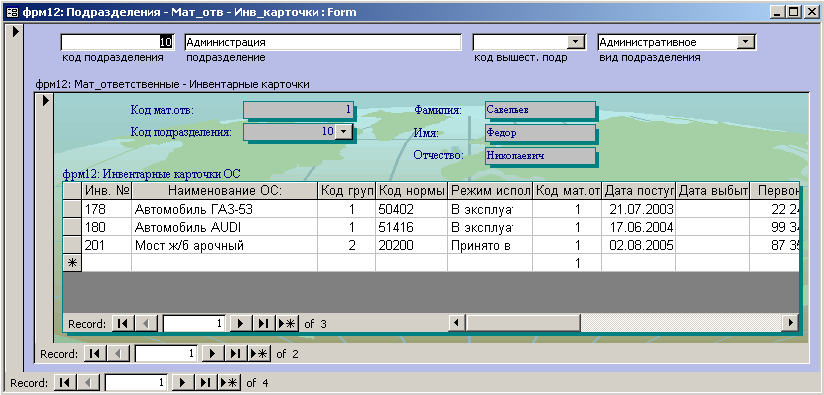This screenshot has width=824, height=395.
Task: Click the Отчество field Николаевич
Action: [x=540, y=155]
